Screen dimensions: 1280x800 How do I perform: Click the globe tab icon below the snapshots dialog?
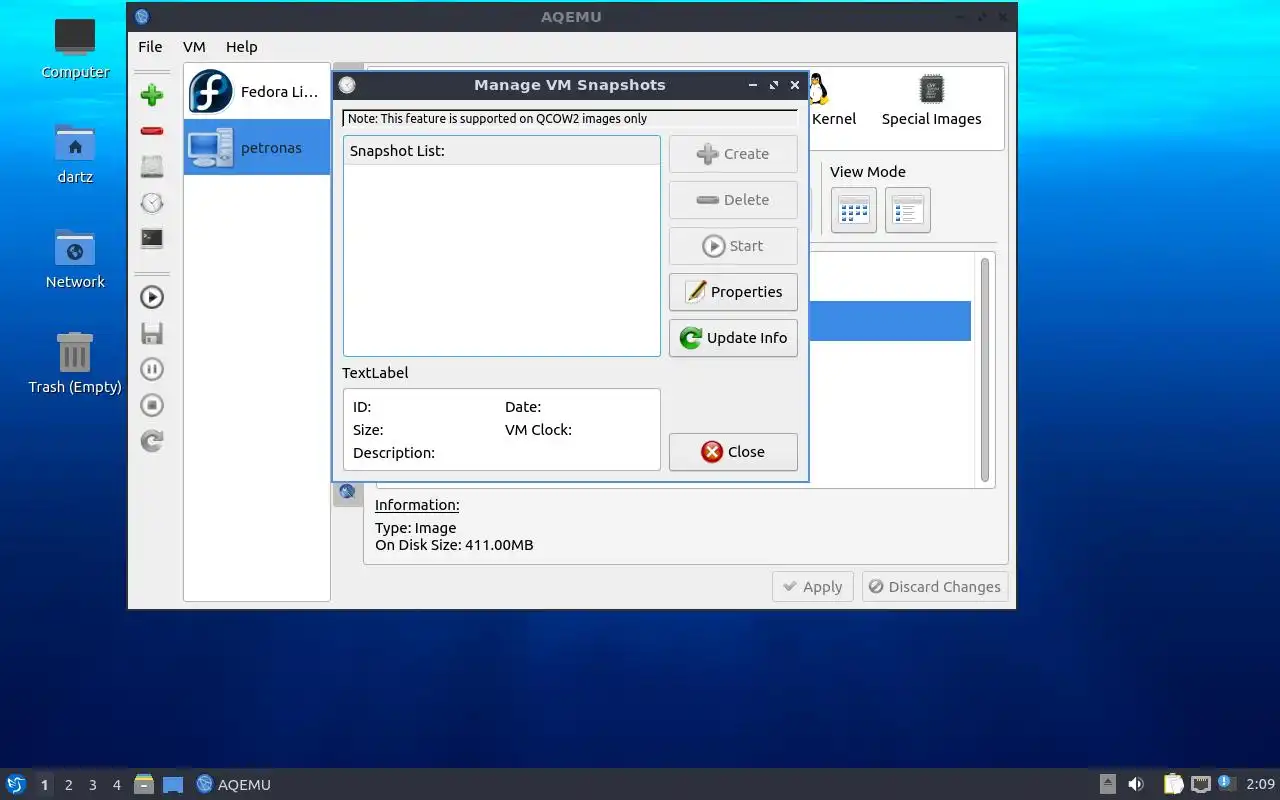(347, 492)
